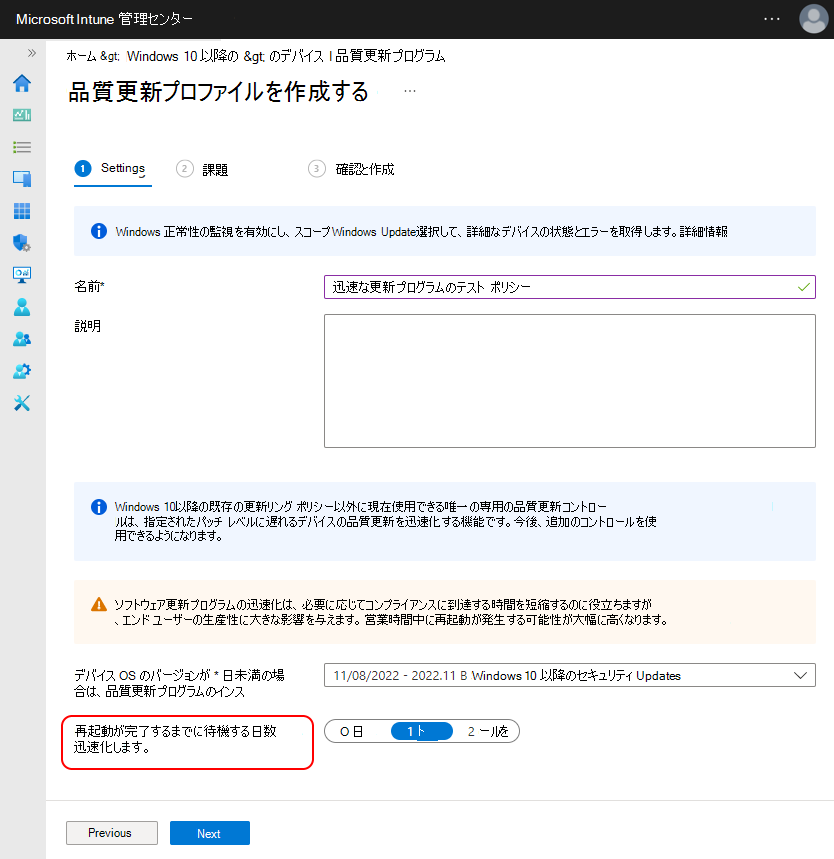Open the security Updates release dropdown
This screenshot has height=859, width=834.
pyautogui.click(x=570, y=675)
